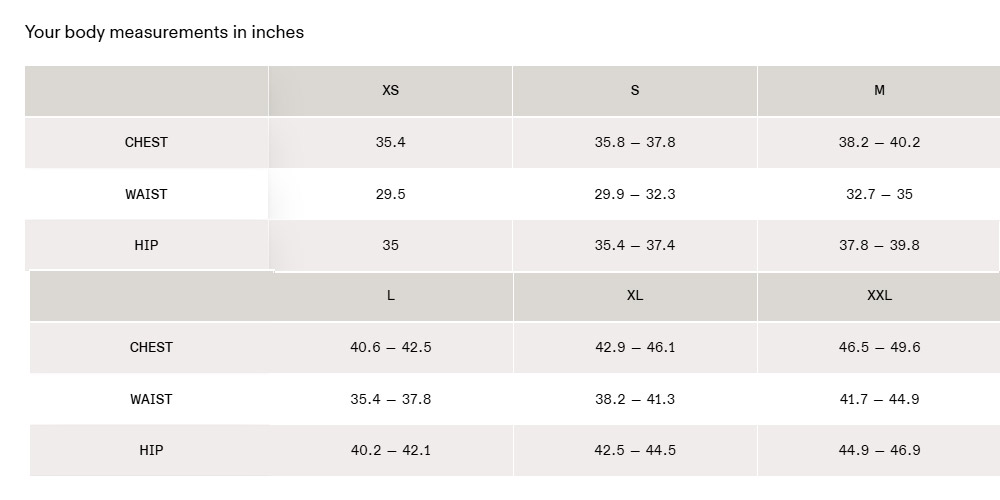This screenshot has width=1000, height=500.
Task: Click the M size column header
Action: [879, 90]
